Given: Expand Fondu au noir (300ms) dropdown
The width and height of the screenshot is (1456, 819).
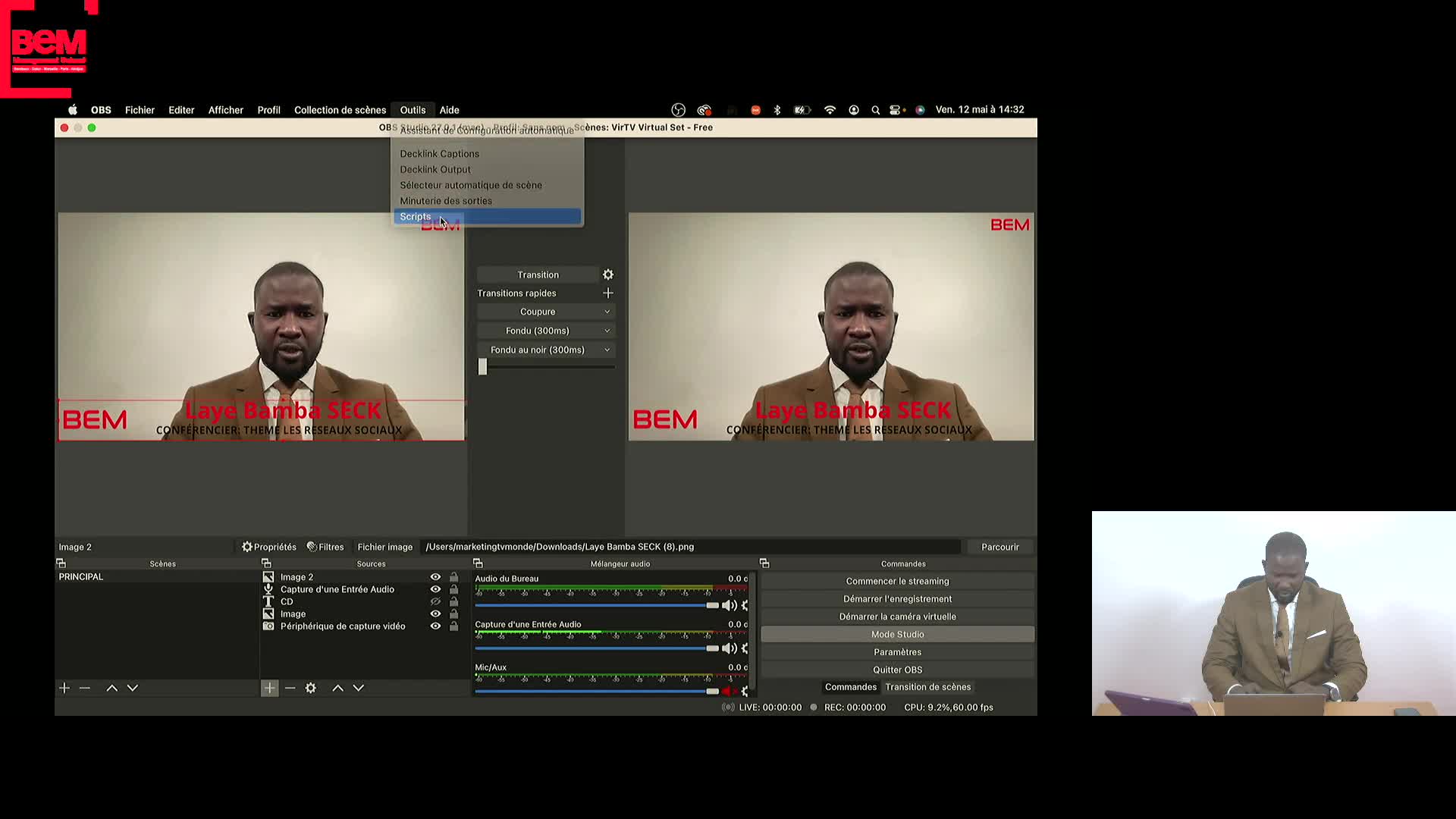Looking at the screenshot, I should (607, 350).
